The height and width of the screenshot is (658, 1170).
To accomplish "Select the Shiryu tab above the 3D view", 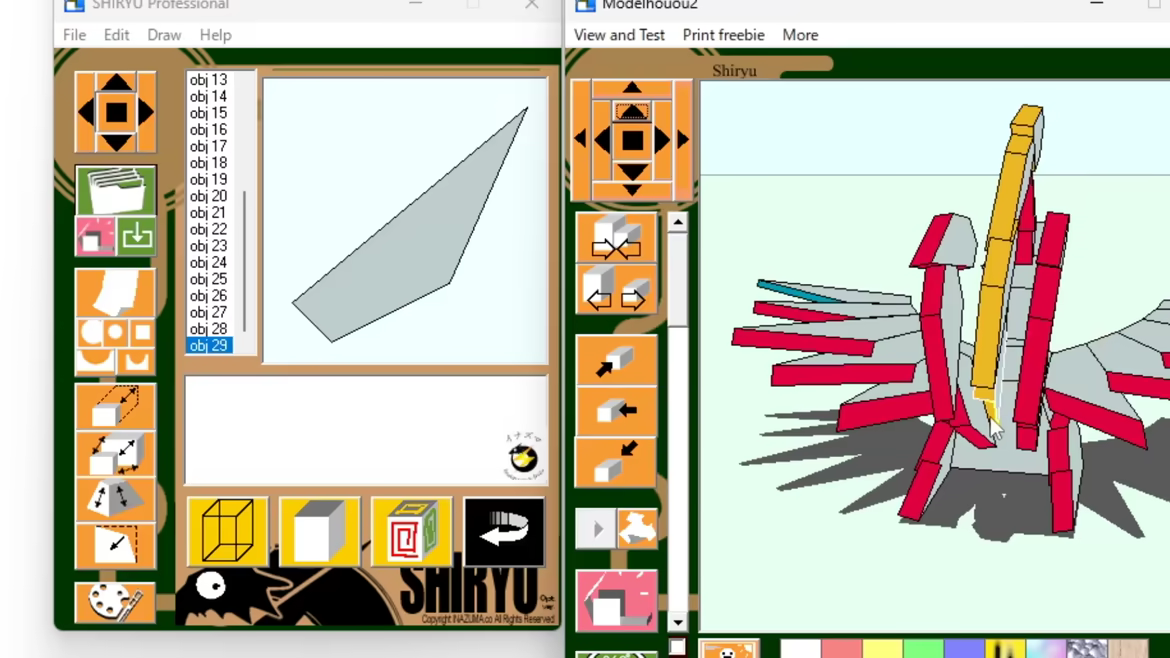I will click(x=734, y=71).
